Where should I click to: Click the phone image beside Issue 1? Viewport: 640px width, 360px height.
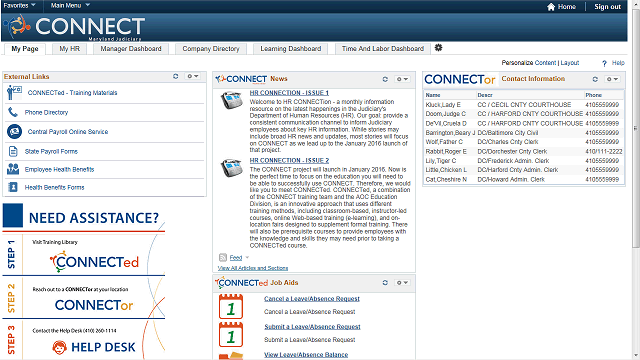tap(231, 100)
